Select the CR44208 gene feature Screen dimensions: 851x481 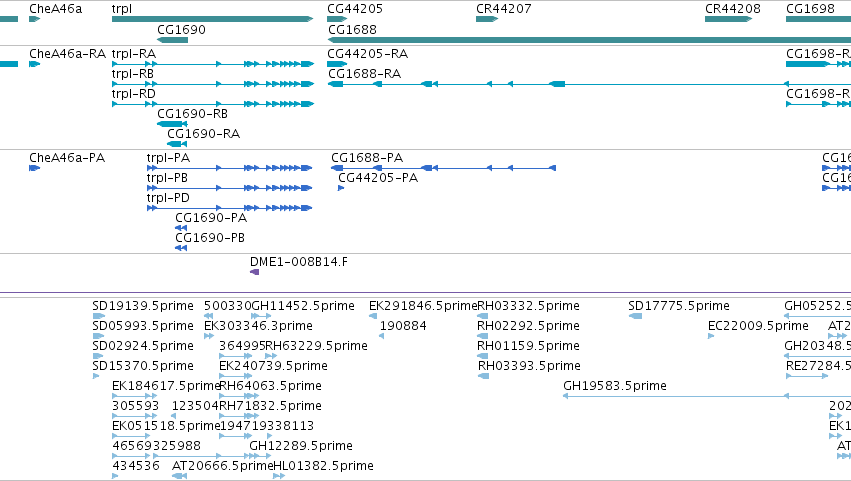pos(728,19)
